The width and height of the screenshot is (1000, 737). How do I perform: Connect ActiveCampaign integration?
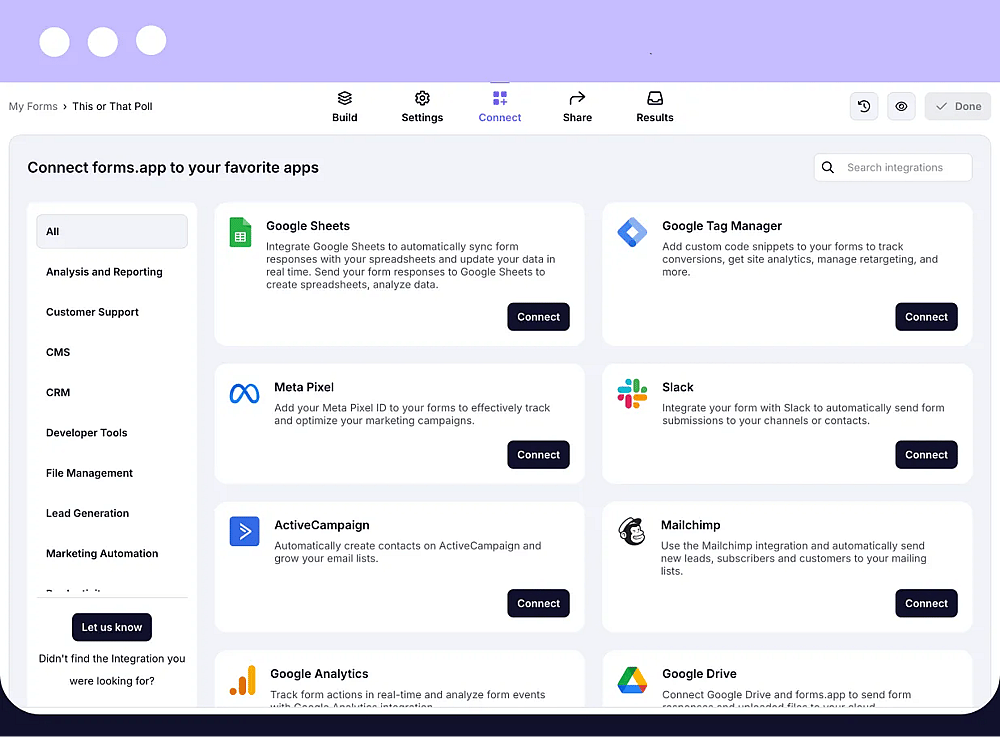pos(538,603)
